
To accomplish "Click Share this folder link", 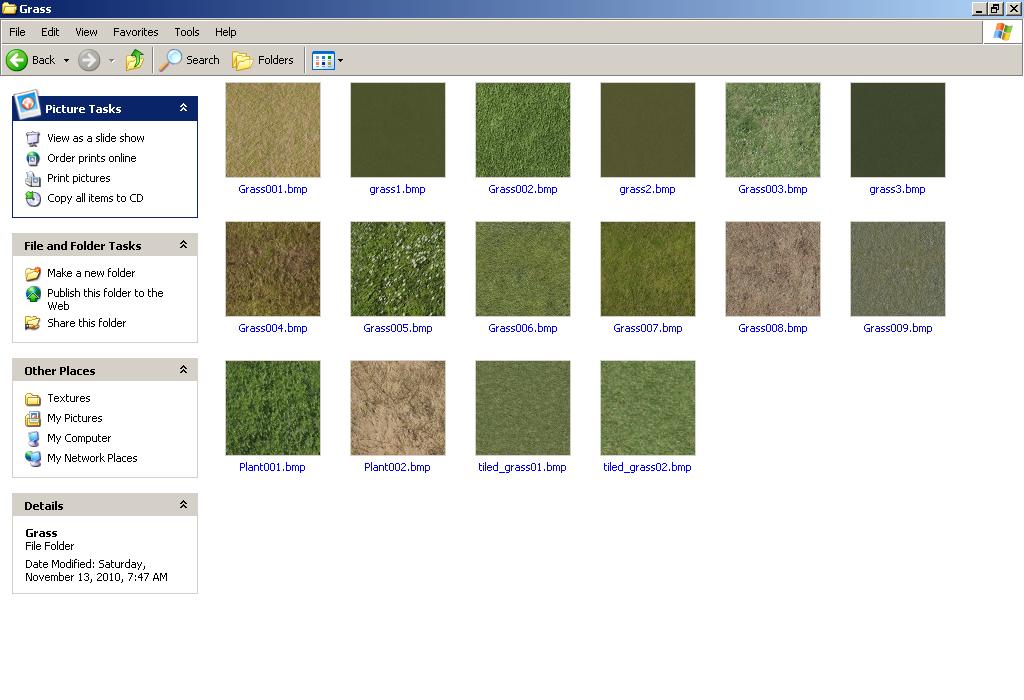I will tap(86, 323).
